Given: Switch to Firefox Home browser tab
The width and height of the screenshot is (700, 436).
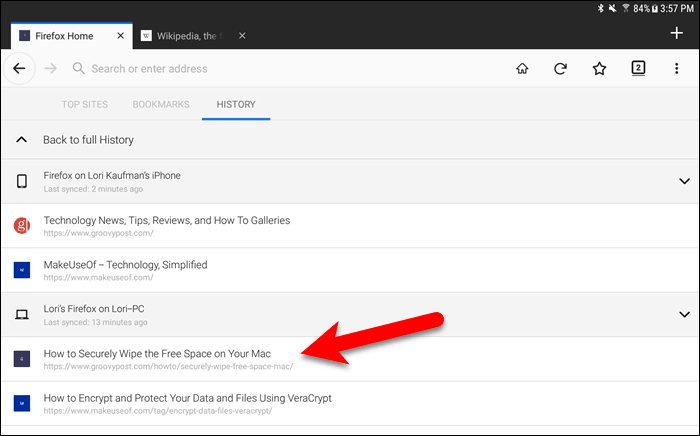Looking at the screenshot, I should 71,36.
